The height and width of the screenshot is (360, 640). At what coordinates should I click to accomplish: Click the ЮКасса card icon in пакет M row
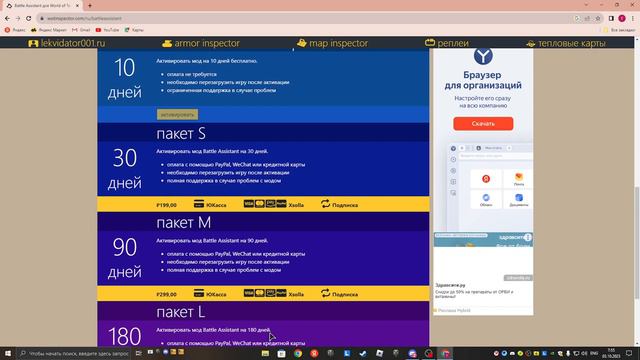pyautogui.click(x=199, y=293)
